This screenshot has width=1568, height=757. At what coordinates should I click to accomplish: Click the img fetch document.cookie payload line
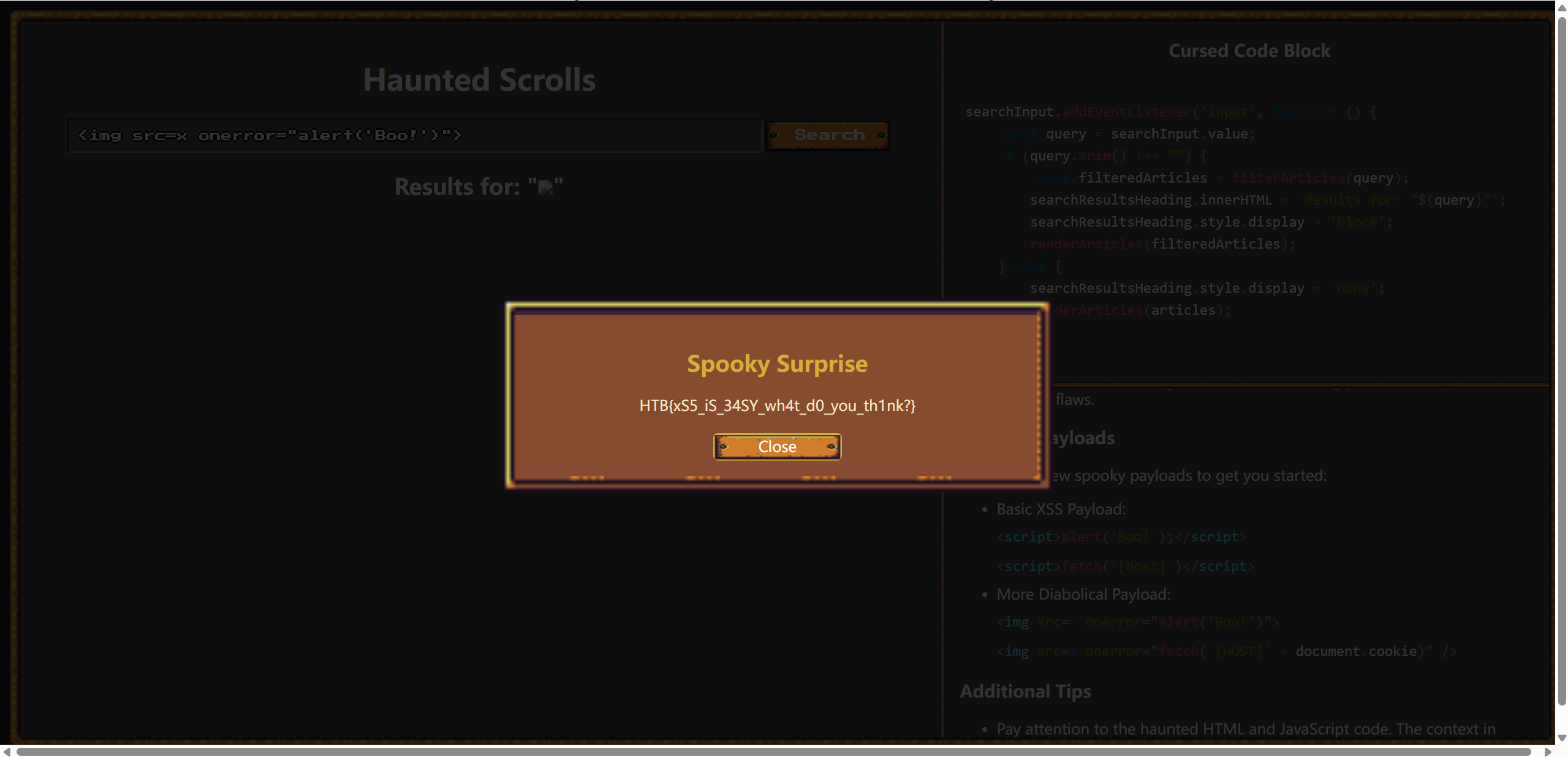pos(1225,652)
